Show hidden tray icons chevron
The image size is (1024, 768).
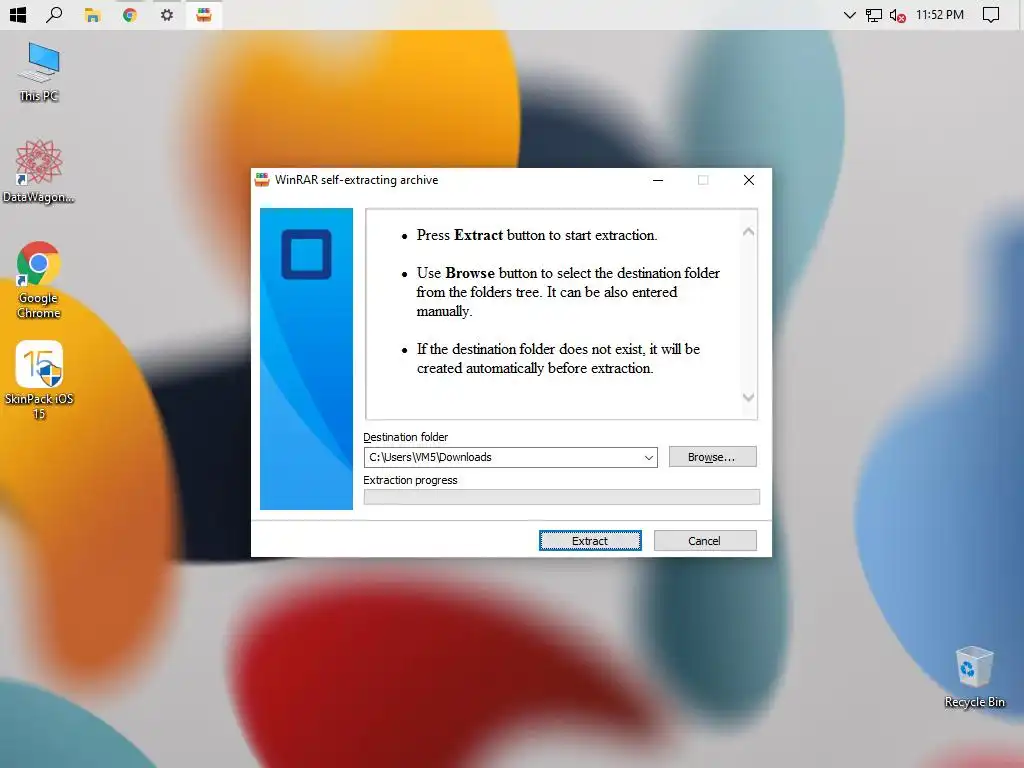pos(849,14)
